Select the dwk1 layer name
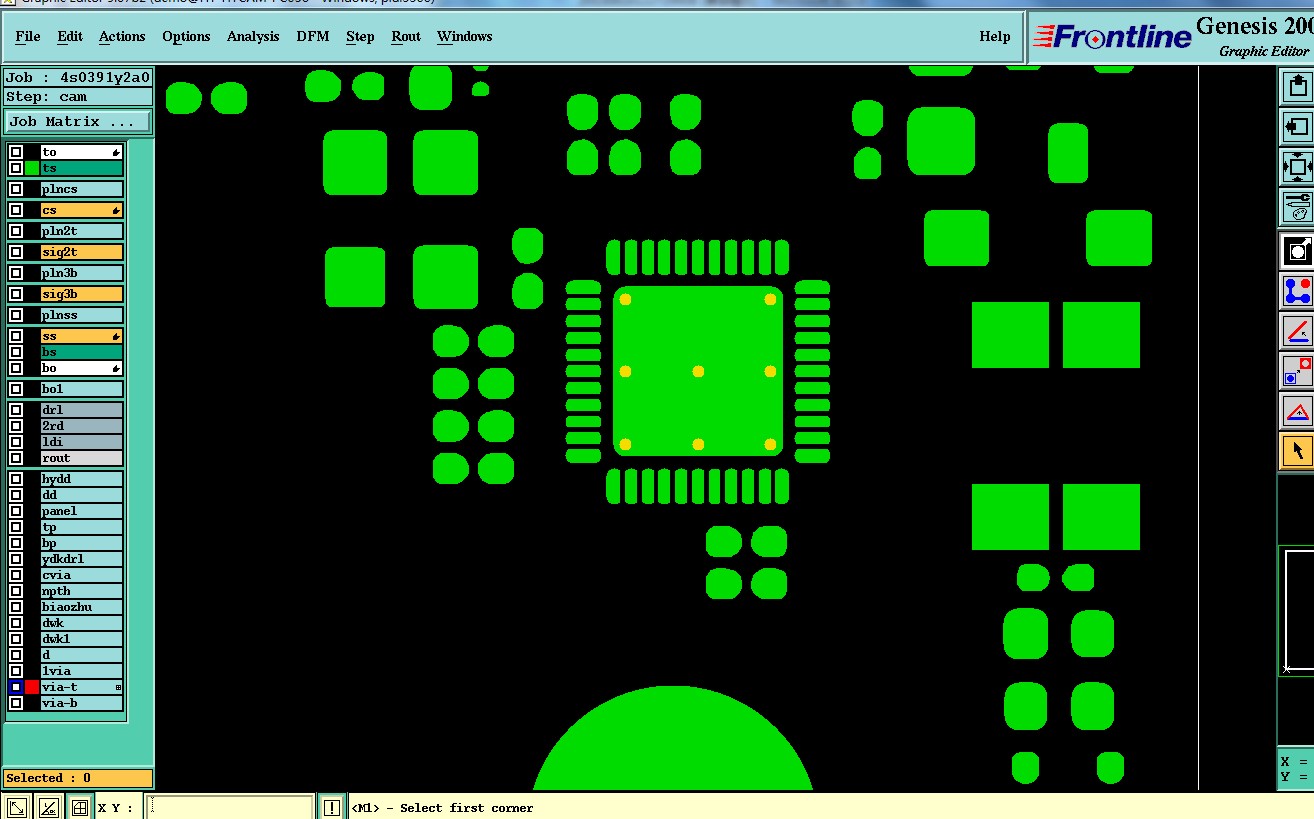1314x819 pixels. [81, 639]
